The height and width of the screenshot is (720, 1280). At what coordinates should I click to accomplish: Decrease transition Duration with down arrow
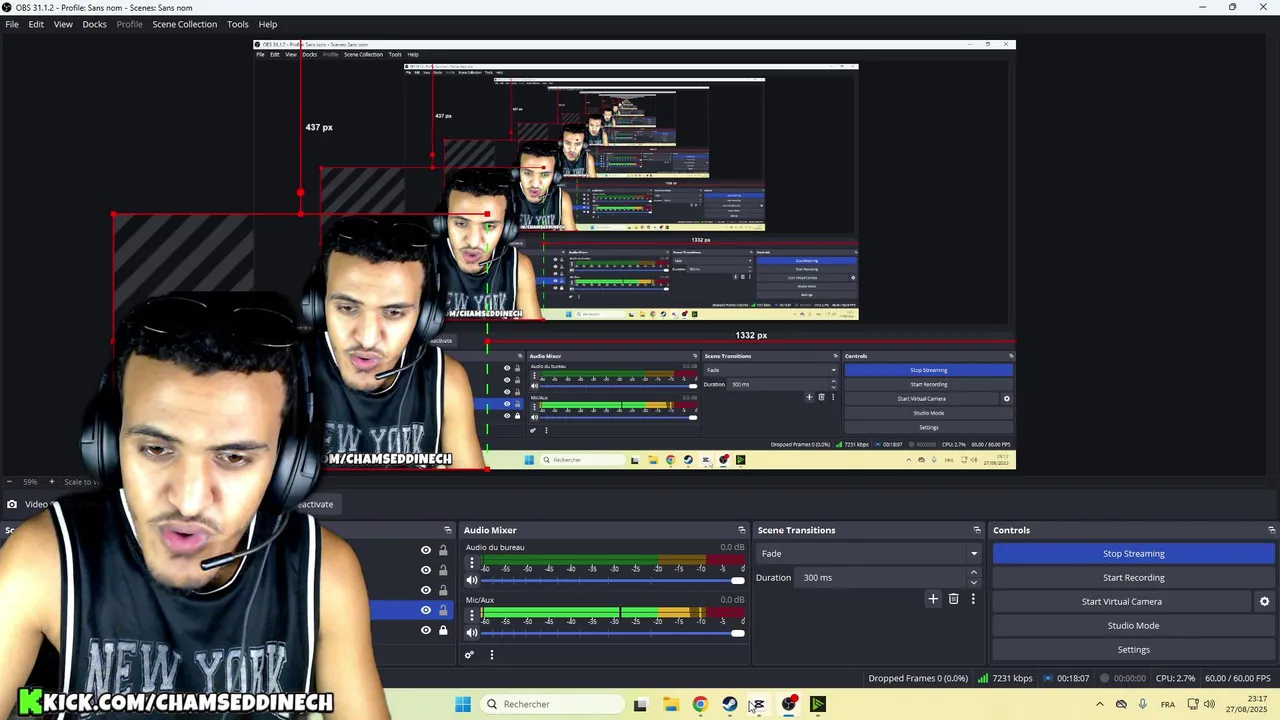973,582
